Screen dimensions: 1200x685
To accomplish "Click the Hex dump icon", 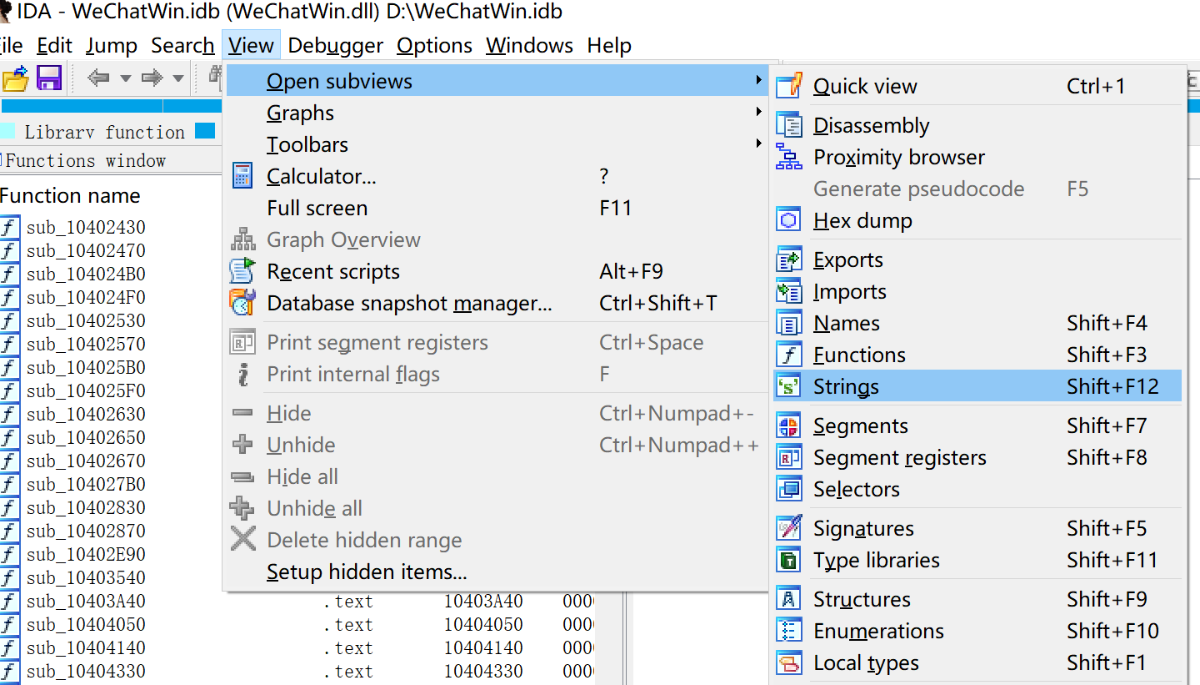I will [x=790, y=220].
